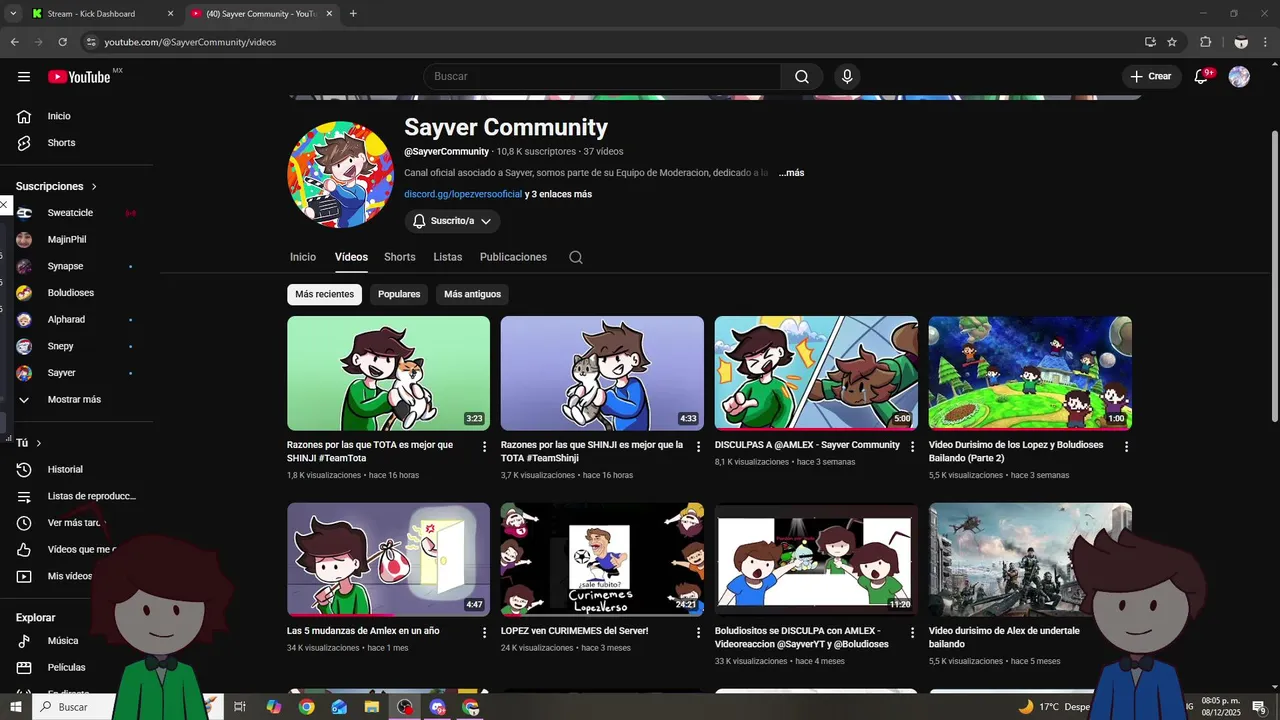Open a new browser tab
1280x720 pixels.
(x=353, y=14)
